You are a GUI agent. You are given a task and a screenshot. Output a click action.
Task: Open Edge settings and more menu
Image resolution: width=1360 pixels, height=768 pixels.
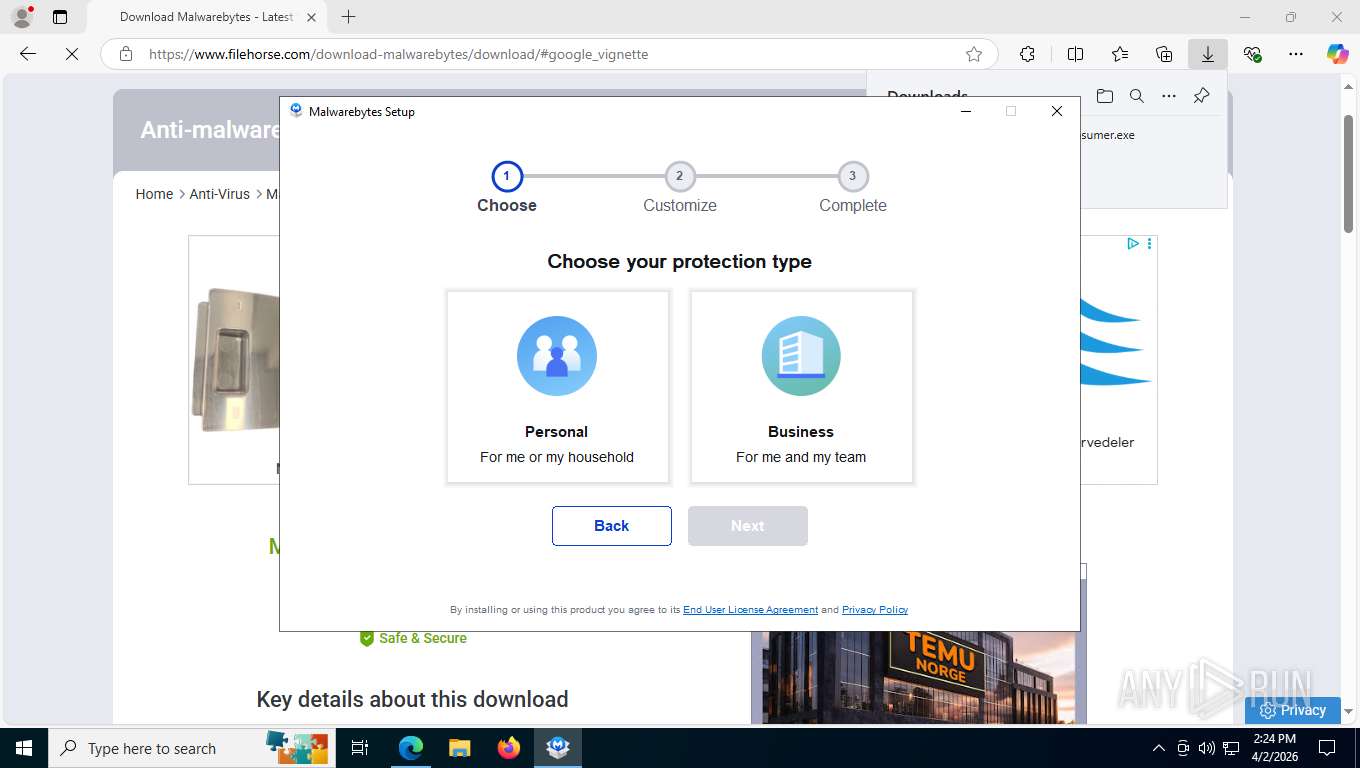pos(1296,54)
